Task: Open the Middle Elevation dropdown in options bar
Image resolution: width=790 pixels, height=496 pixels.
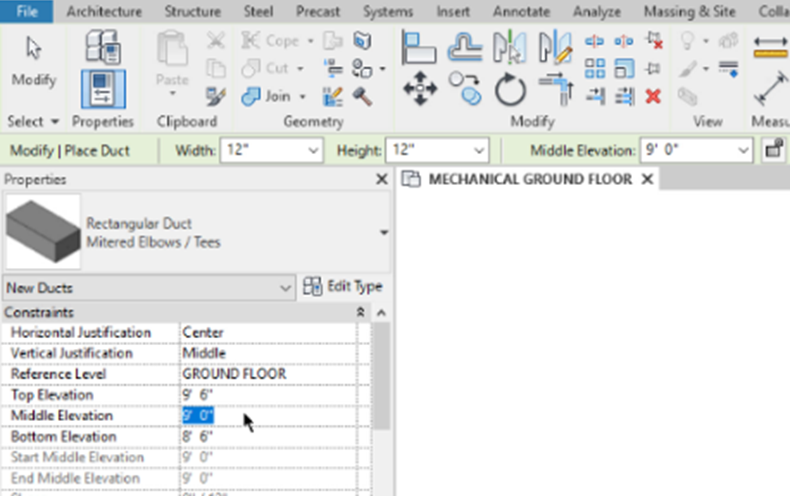Action: pos(743,150)
